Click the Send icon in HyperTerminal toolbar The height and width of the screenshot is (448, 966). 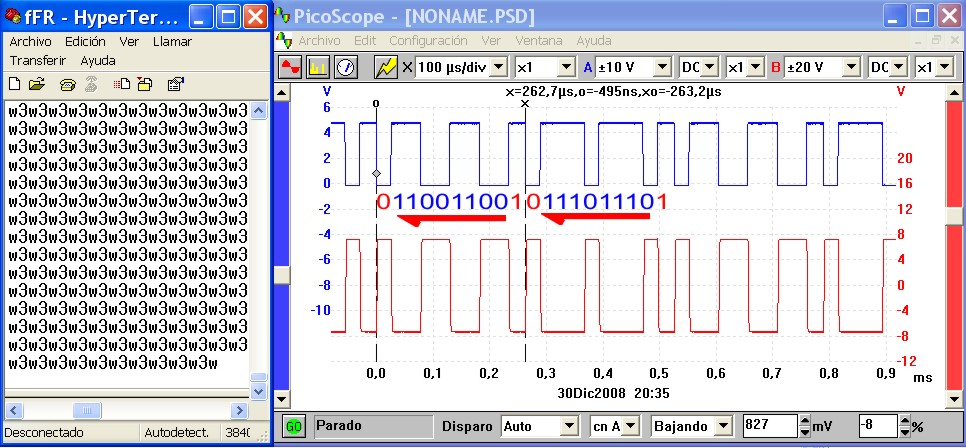[122, 84]
